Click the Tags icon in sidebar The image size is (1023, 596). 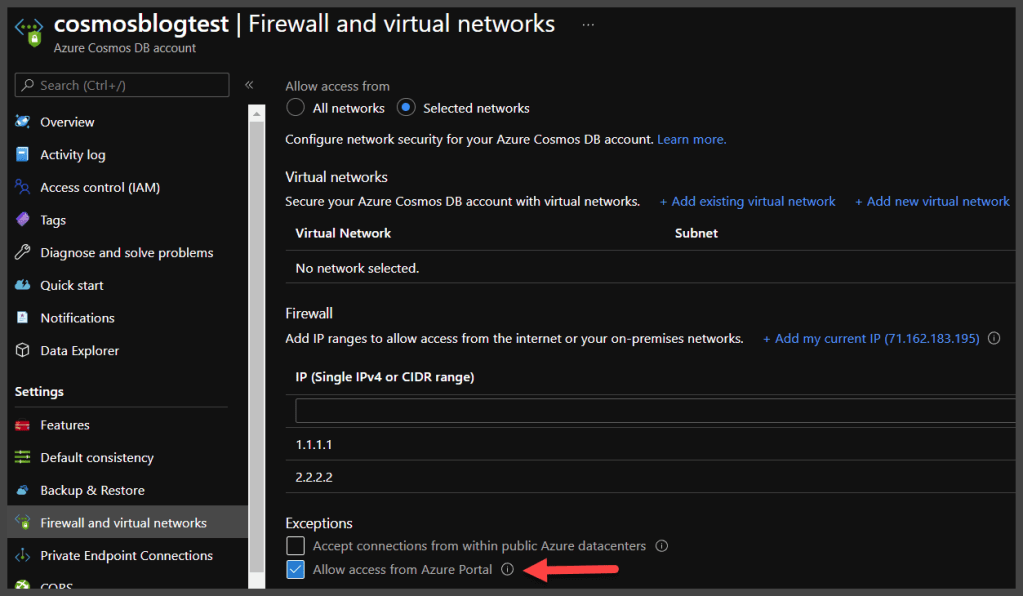click(x=22, y=220)
